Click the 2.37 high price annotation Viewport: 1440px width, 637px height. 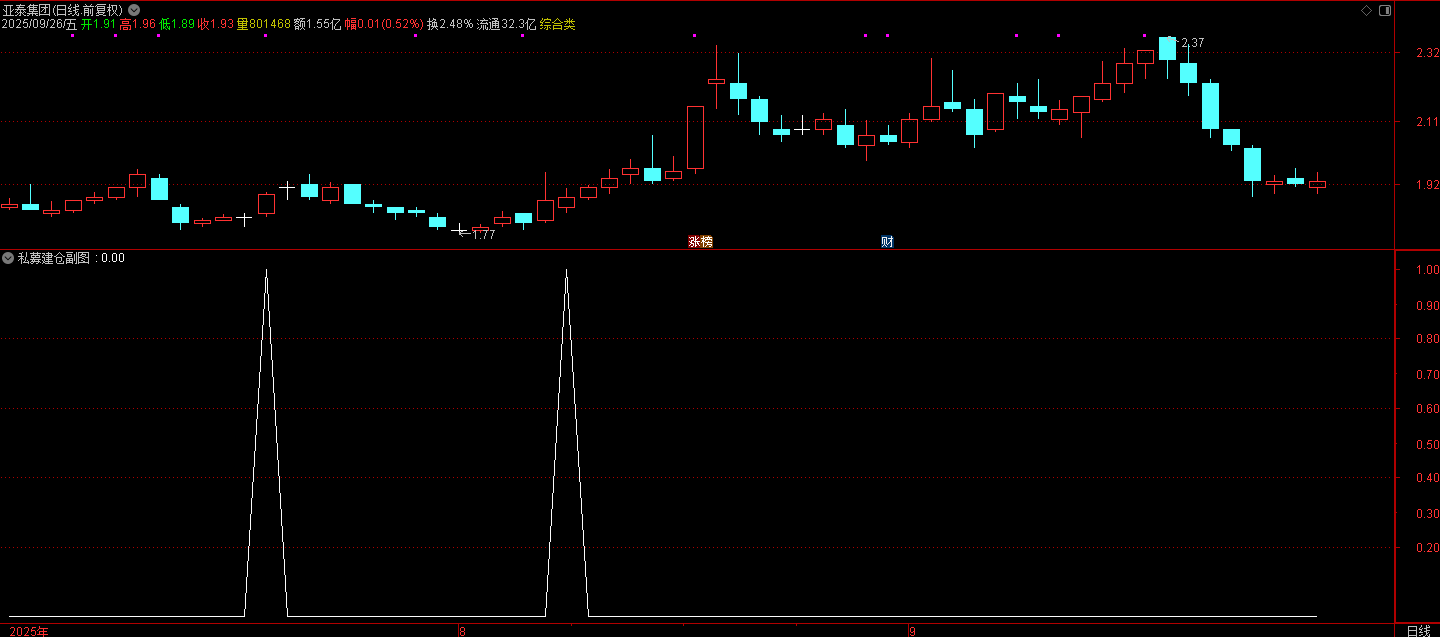[x=1192, y=43]
